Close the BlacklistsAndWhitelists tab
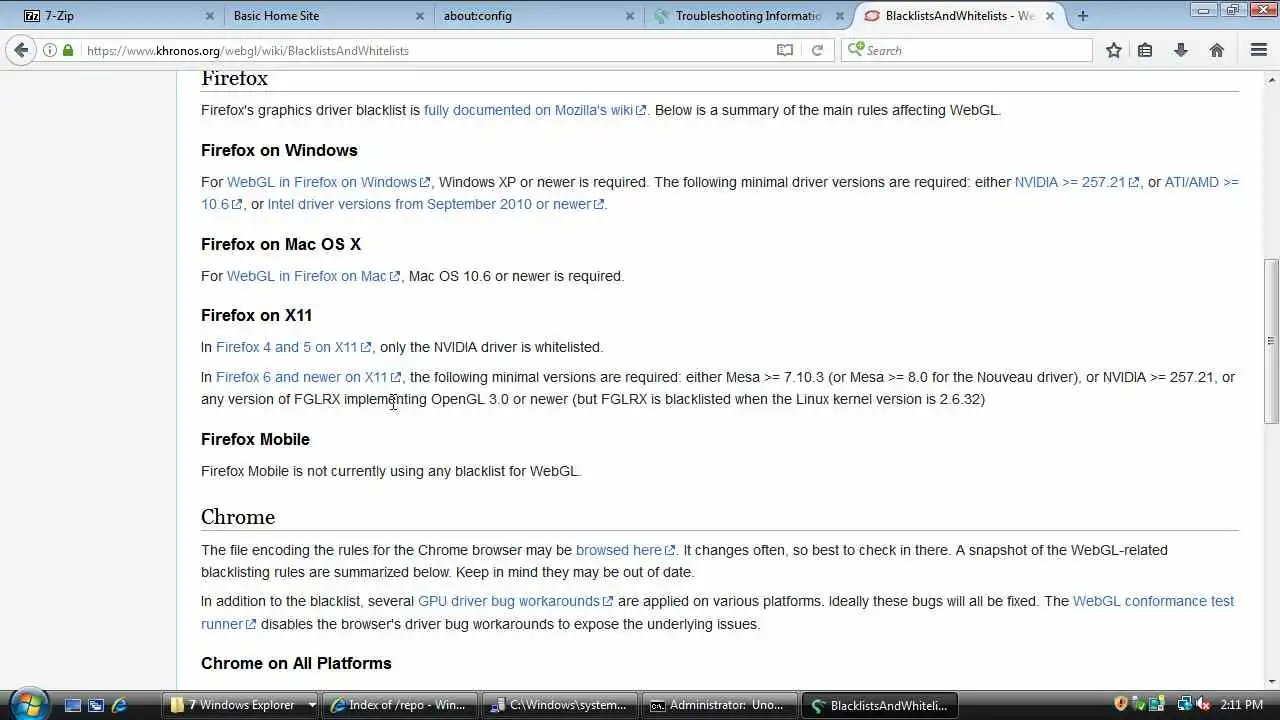The image size is (1280, 720). pyautogui.click(x=1050, y=16)
